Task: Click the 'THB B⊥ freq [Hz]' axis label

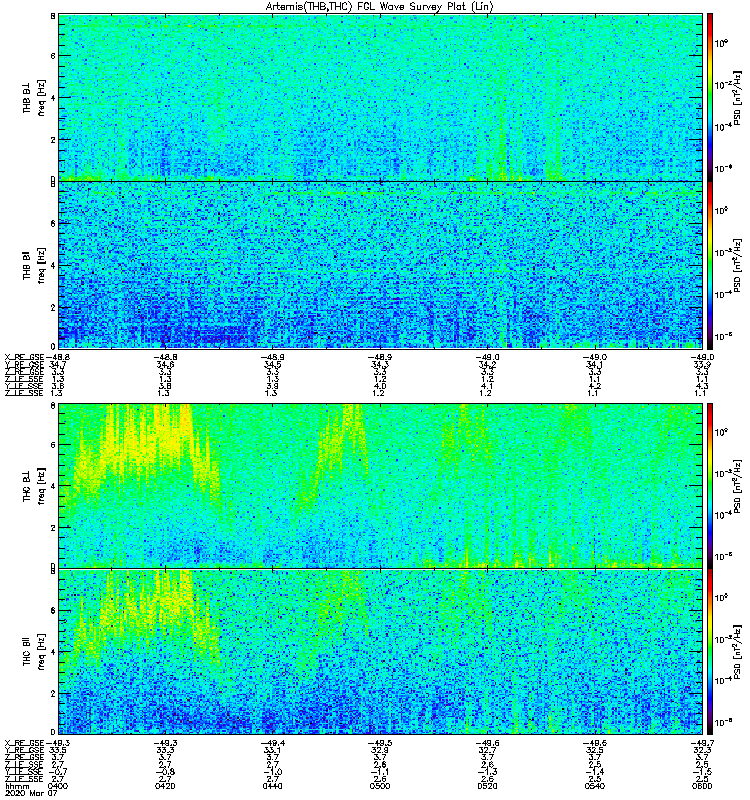Action: [34, 97]
